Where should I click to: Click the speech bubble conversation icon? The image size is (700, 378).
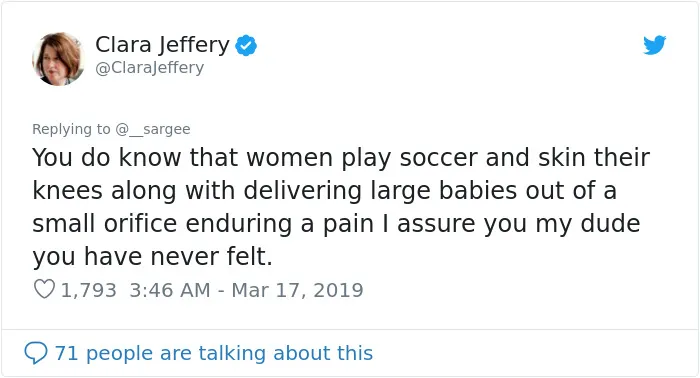pos(36,353)
